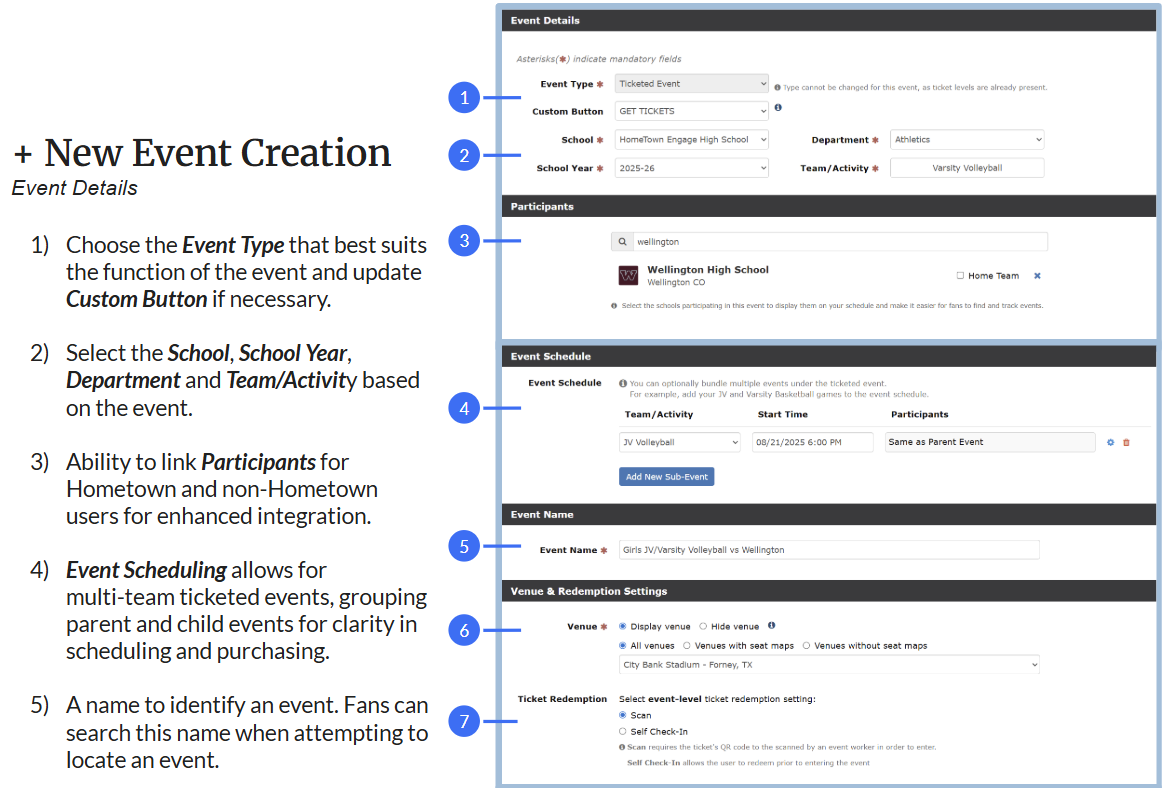Expand the School Year 2025-26 dropdown
The image size is (1162, 788).
point(691,168)
